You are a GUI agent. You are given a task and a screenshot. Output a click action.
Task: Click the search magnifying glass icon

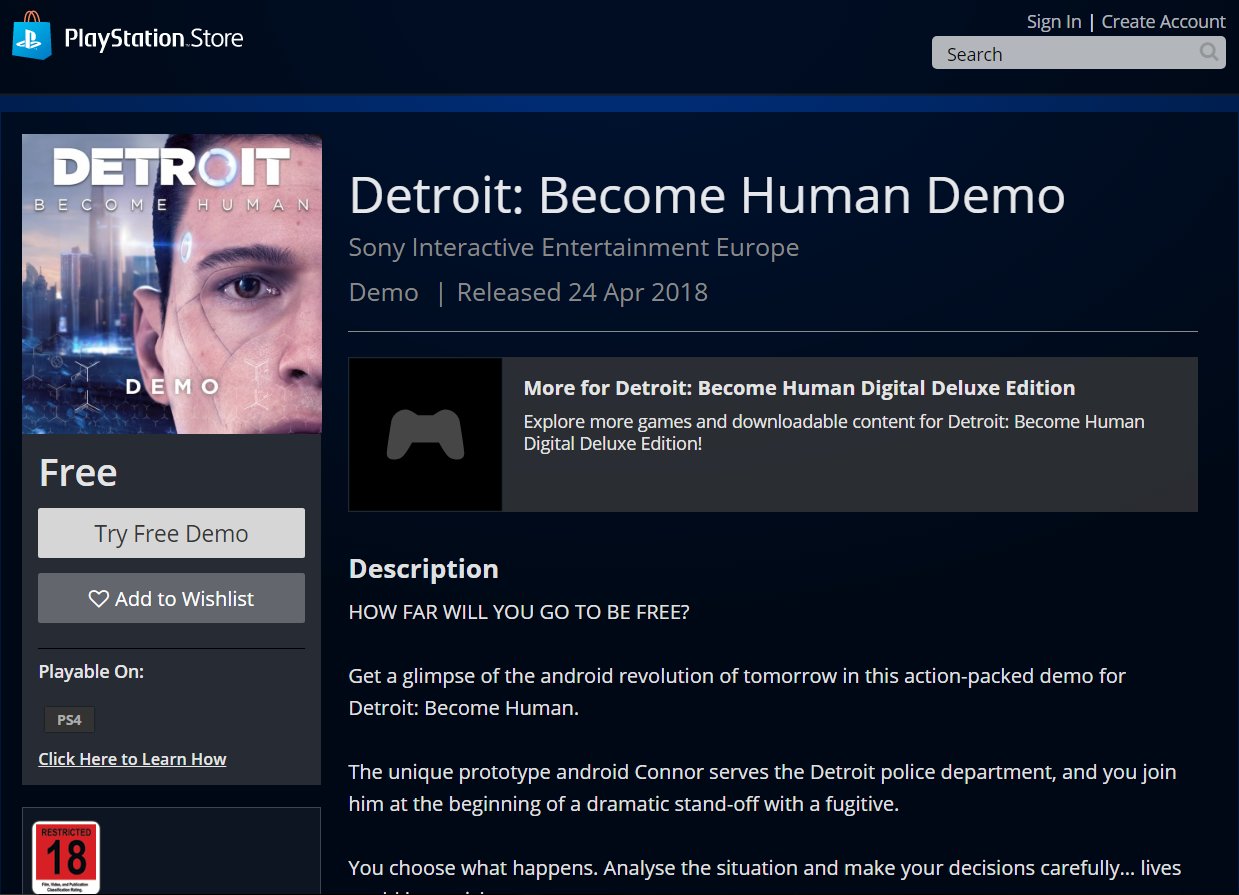[1209, 53]
